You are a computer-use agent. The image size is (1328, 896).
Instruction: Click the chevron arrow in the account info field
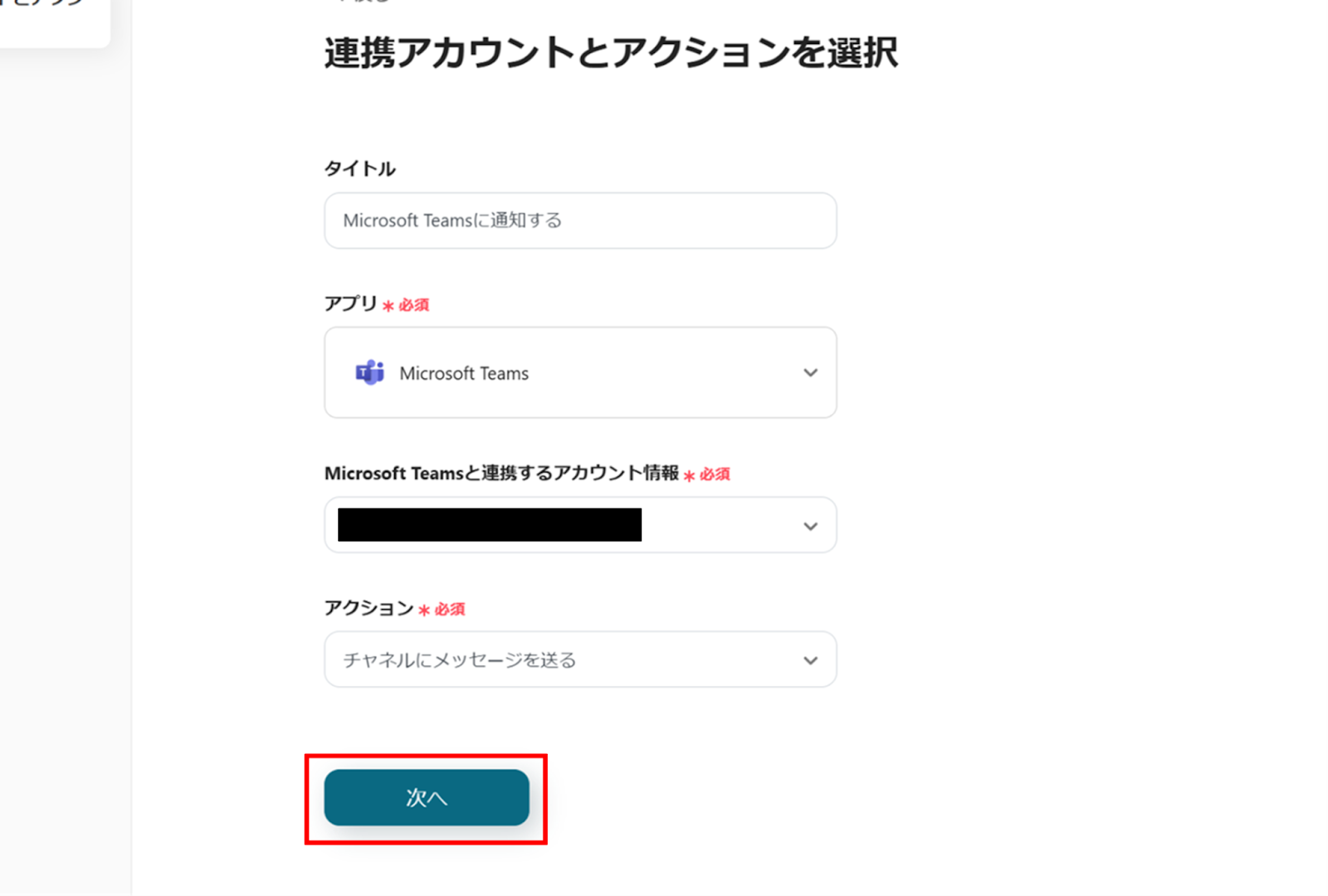(x=810, y=526)
